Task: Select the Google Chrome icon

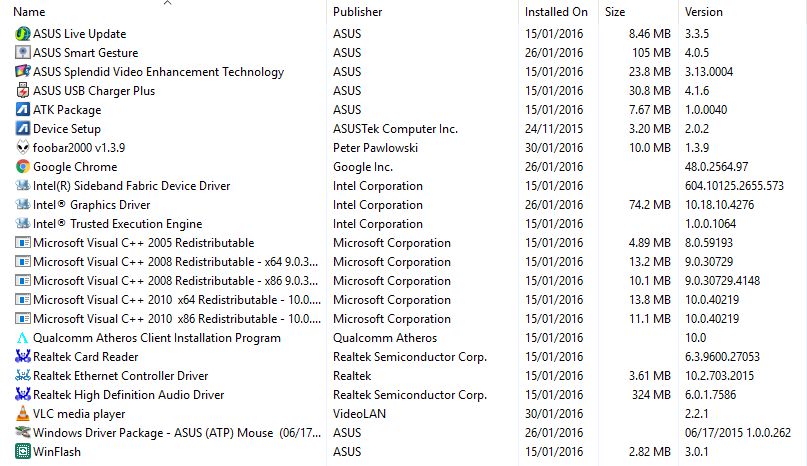Action: click(23, 167)
